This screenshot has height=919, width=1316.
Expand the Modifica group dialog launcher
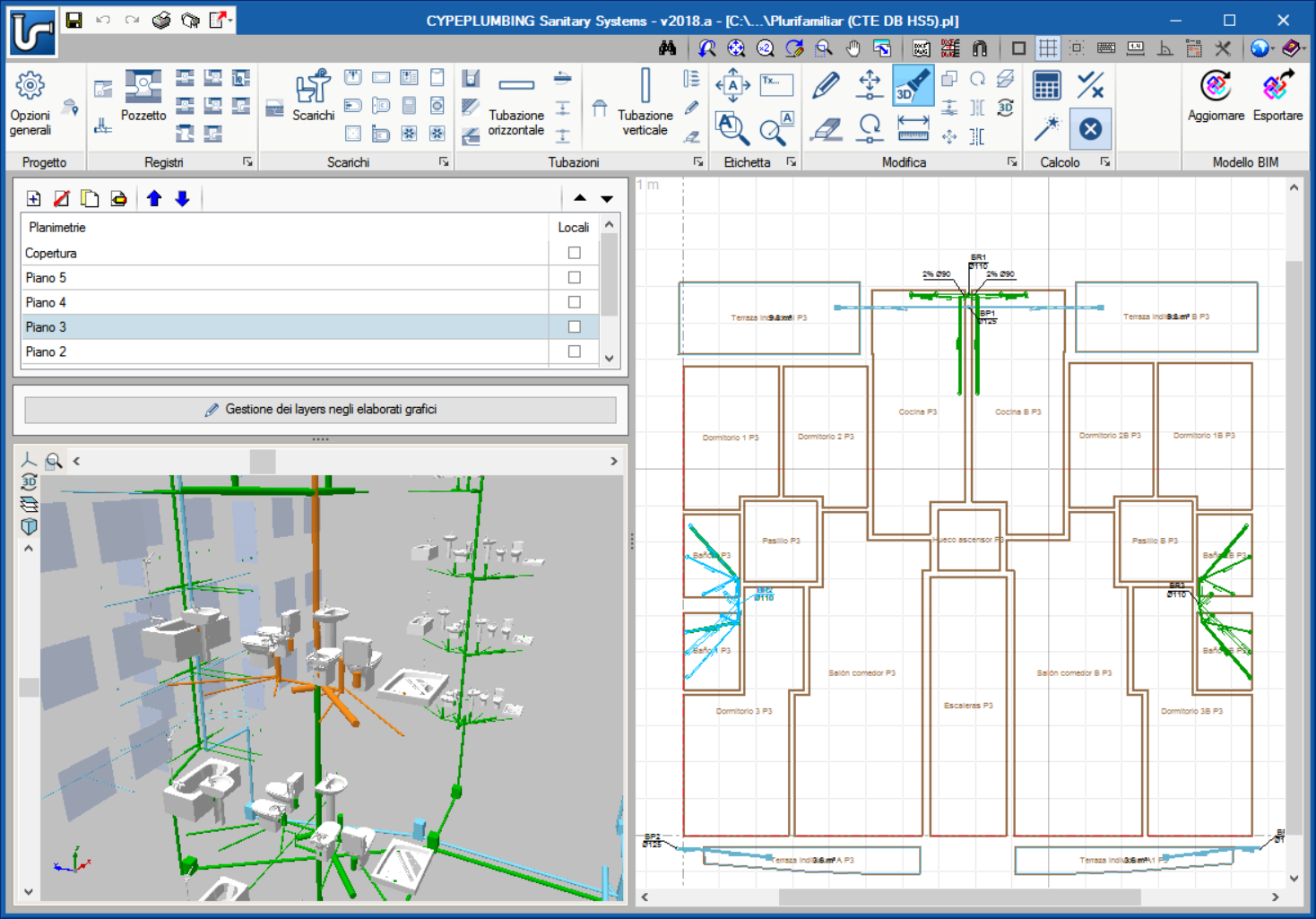click(1012, 162)
